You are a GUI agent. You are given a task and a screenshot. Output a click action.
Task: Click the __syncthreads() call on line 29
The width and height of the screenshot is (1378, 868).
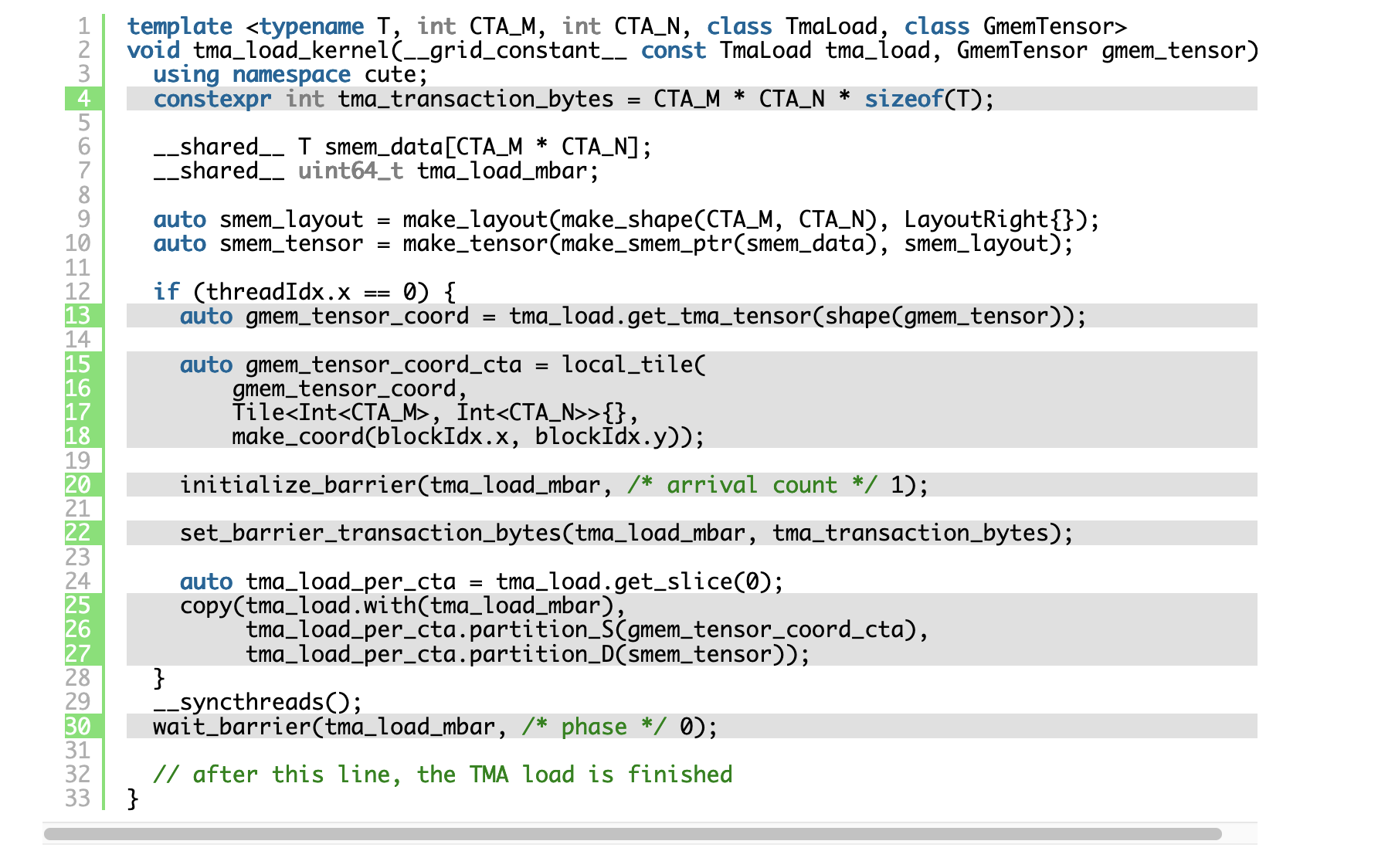255,703
